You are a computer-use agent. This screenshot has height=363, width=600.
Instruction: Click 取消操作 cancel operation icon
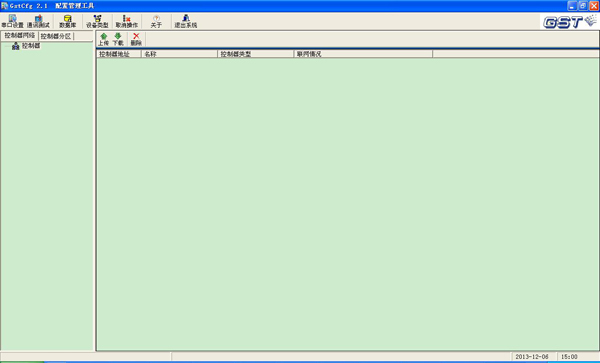[x=127, y=21]
